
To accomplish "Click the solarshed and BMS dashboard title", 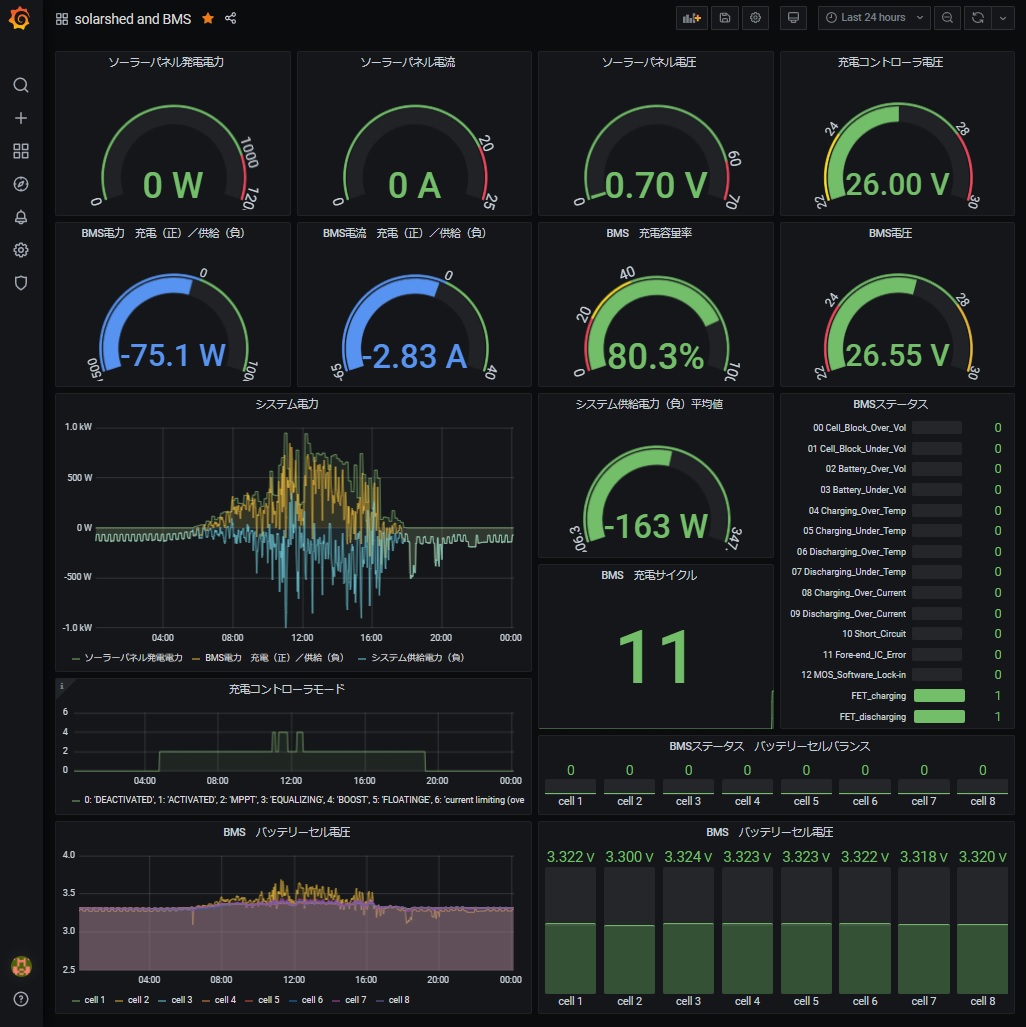I will point(133,19).
